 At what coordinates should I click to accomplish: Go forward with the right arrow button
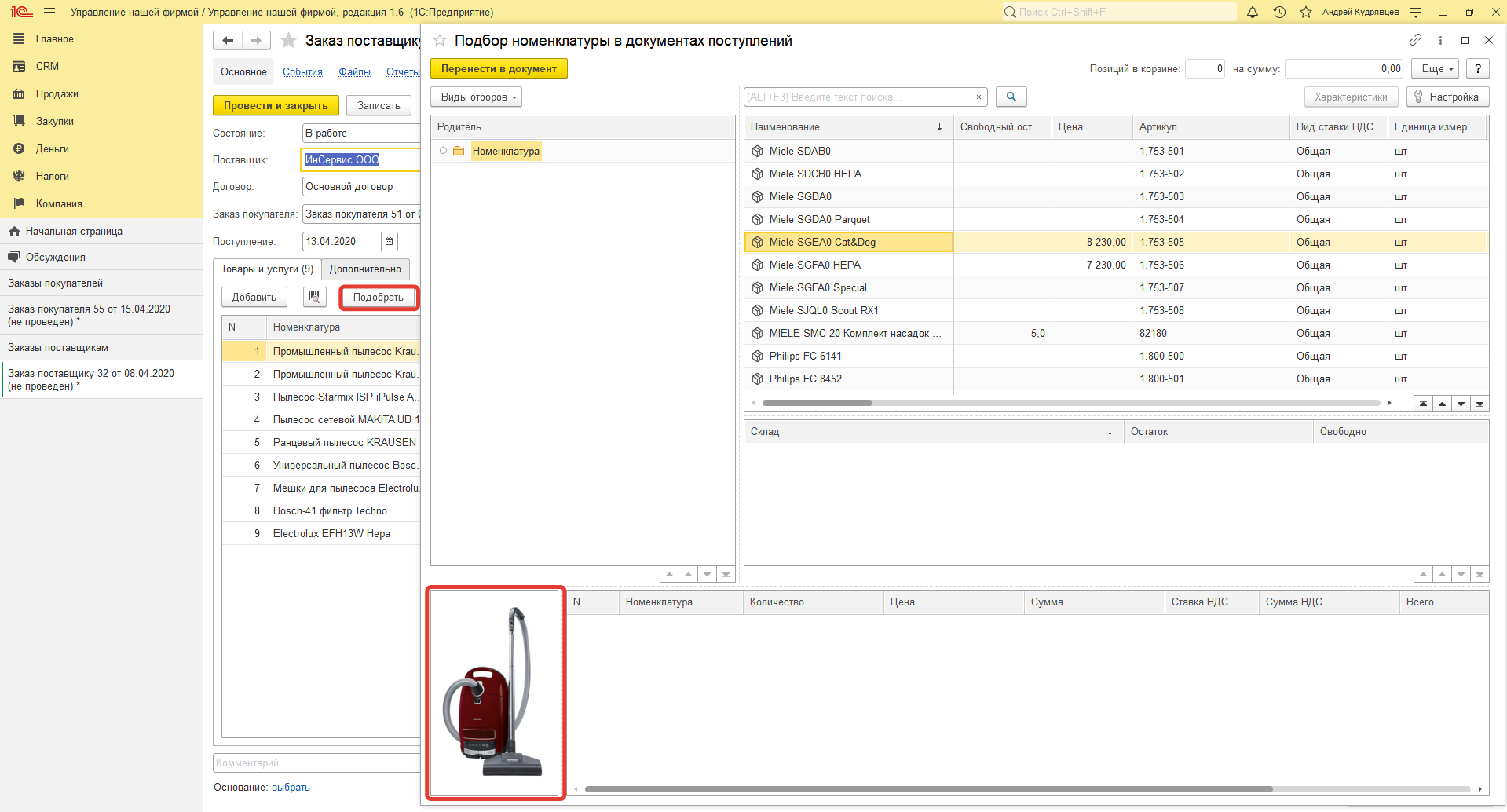256,40
